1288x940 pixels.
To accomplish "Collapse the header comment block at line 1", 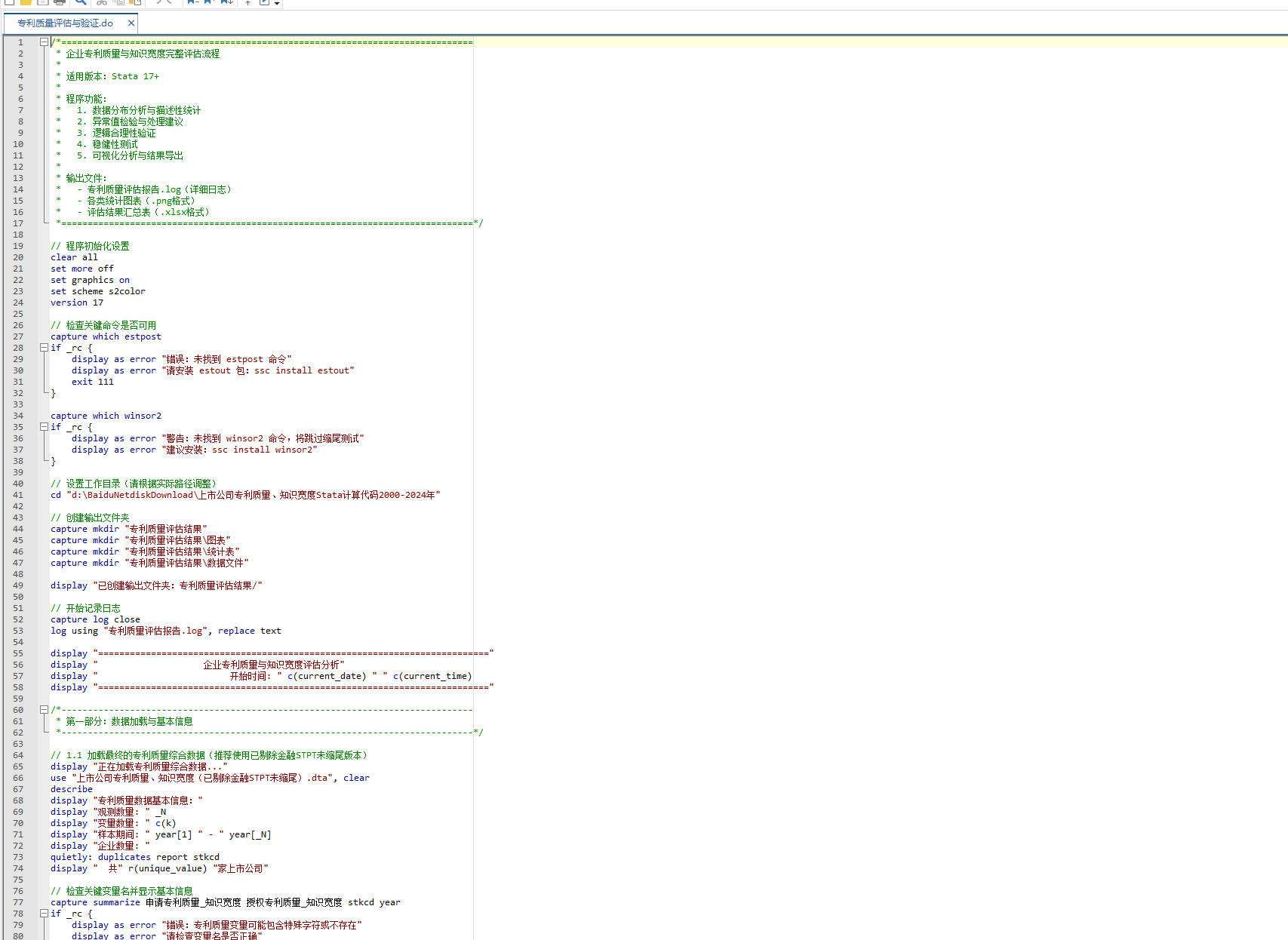I will [x=44, y=42].
